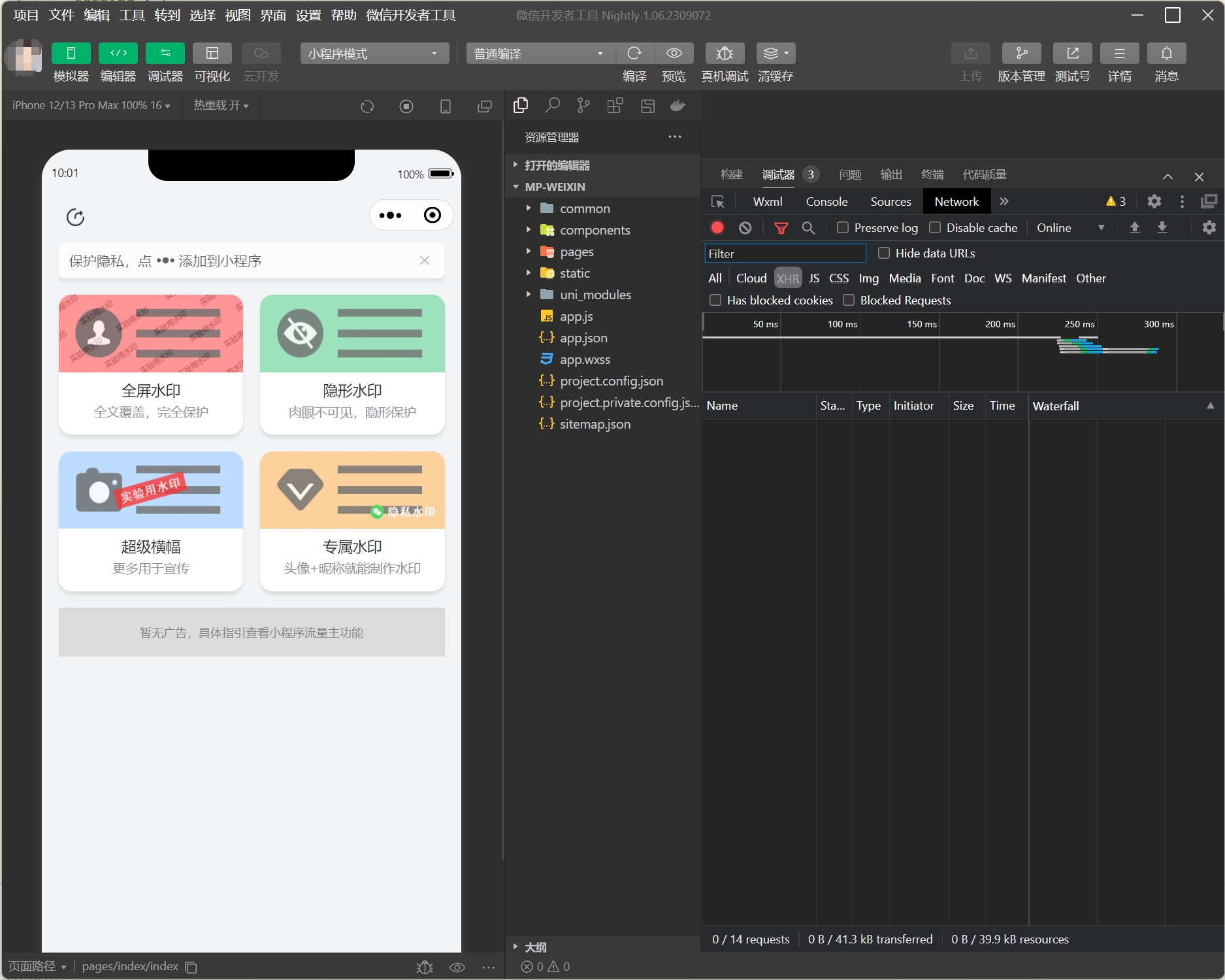Click the network Filter input field
This screenshot has width=1225, height=980.
point(785,253)
